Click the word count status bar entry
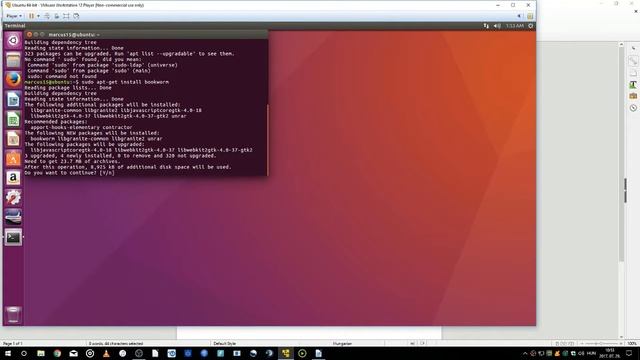This screenshot has width=640, height=360. [116, 344]
